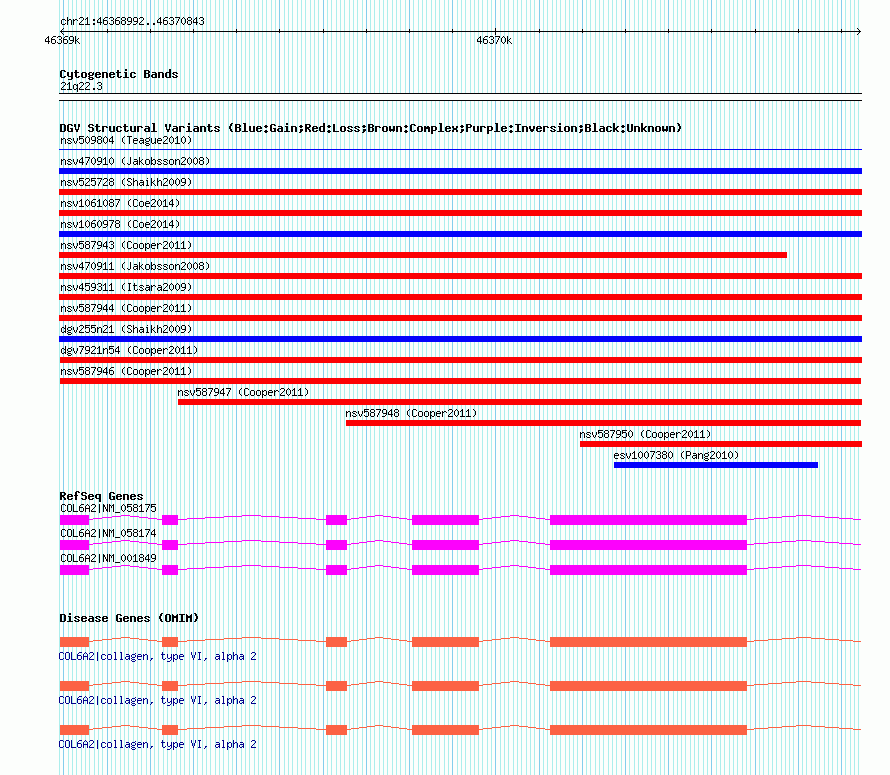The height and width of the screenshot is (775, 890).
Task: Select the Disease Genes (OMIM) track title
Action: coord(129,618)
